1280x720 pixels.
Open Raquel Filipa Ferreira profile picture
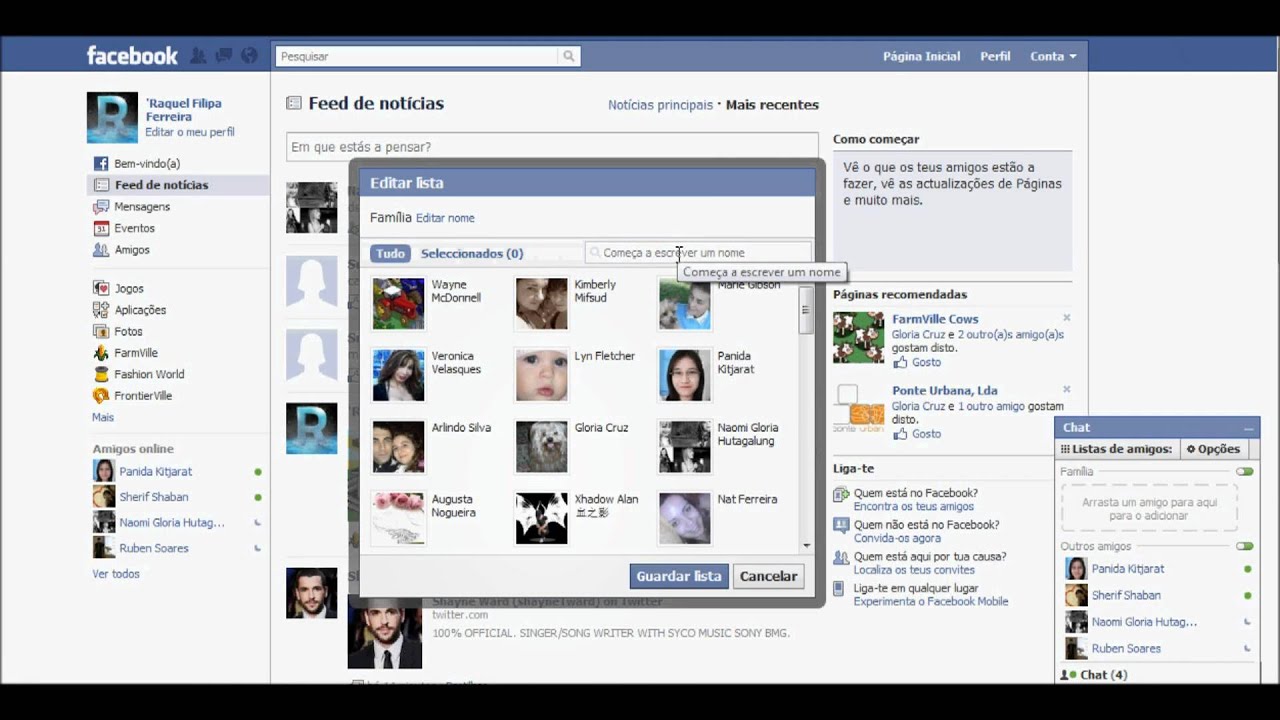(x=112, y=117)
